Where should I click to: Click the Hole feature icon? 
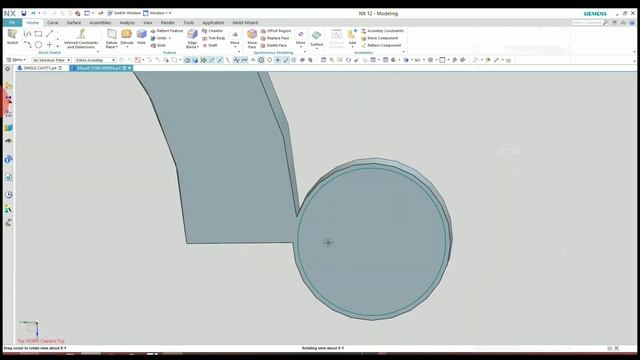coord(141,34)
